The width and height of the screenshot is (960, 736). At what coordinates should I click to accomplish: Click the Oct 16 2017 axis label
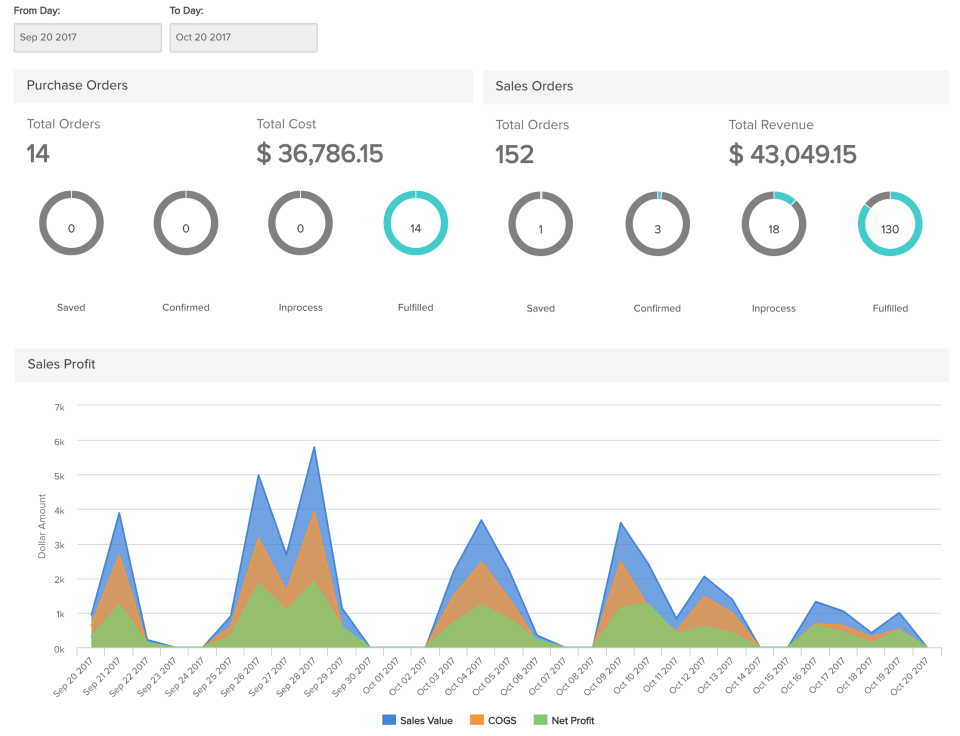tap(798, 677)
